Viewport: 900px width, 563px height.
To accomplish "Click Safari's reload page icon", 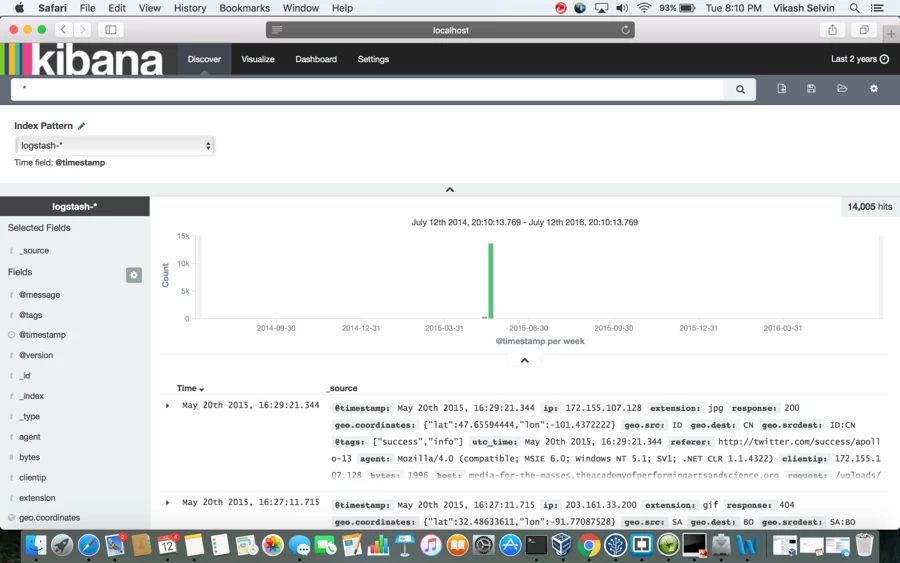I will coord(625,30).
